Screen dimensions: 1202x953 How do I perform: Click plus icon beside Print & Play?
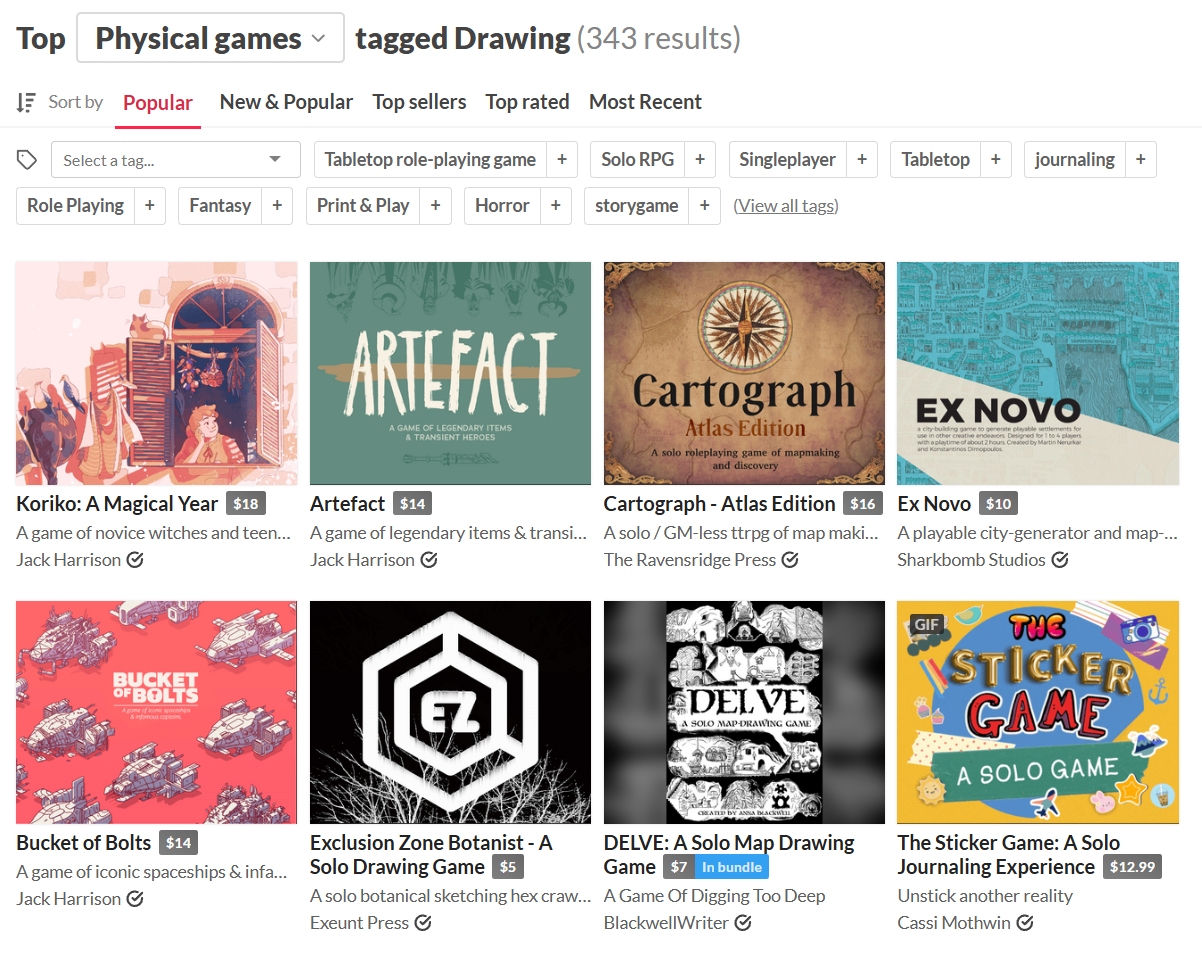(x=435, y=206)
